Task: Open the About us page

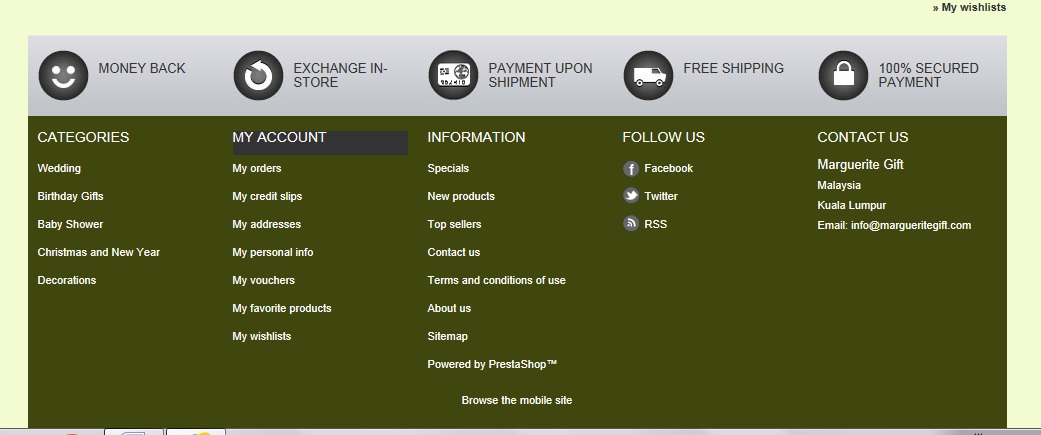Action: (449, 307)
